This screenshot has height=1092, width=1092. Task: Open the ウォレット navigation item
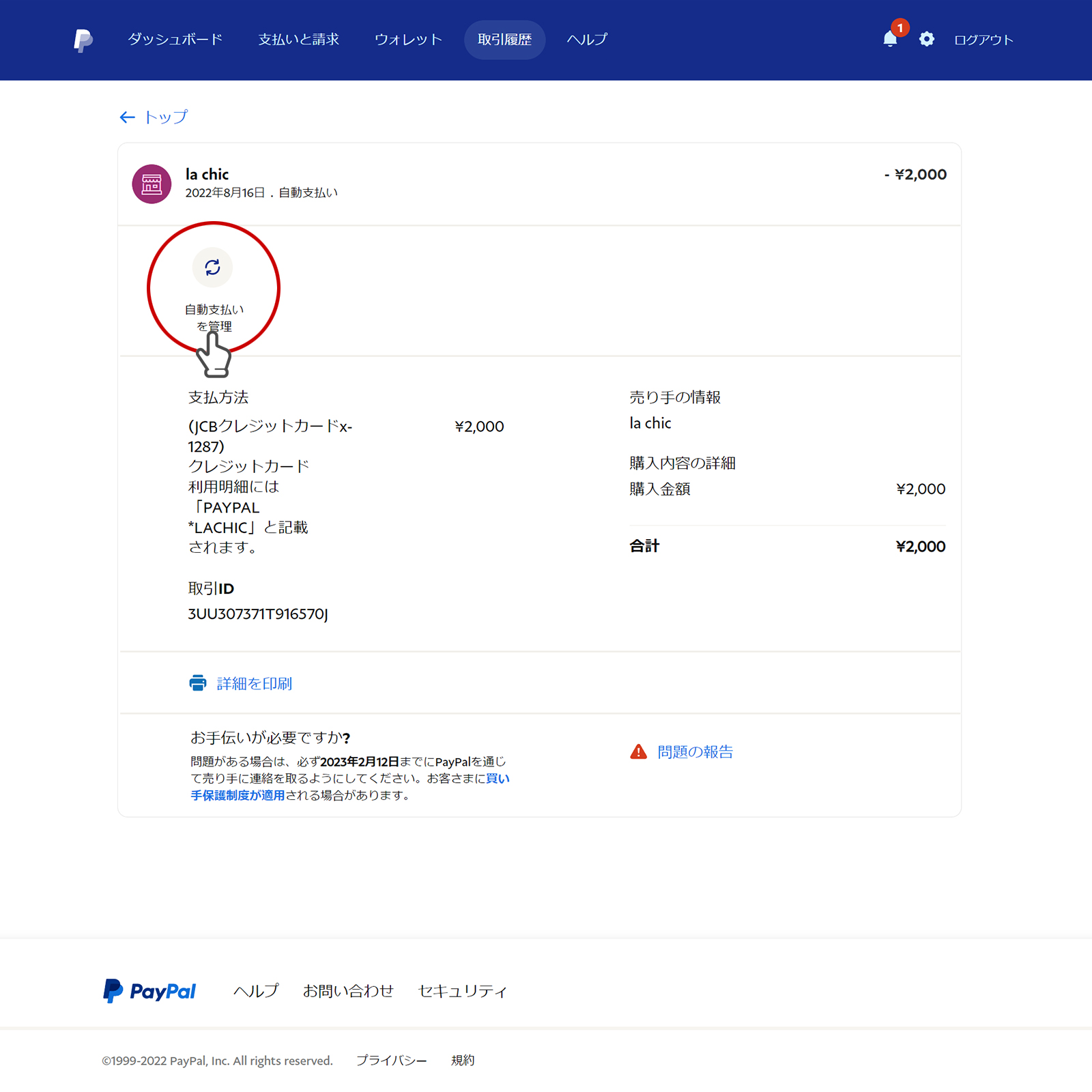click(408, 40)
